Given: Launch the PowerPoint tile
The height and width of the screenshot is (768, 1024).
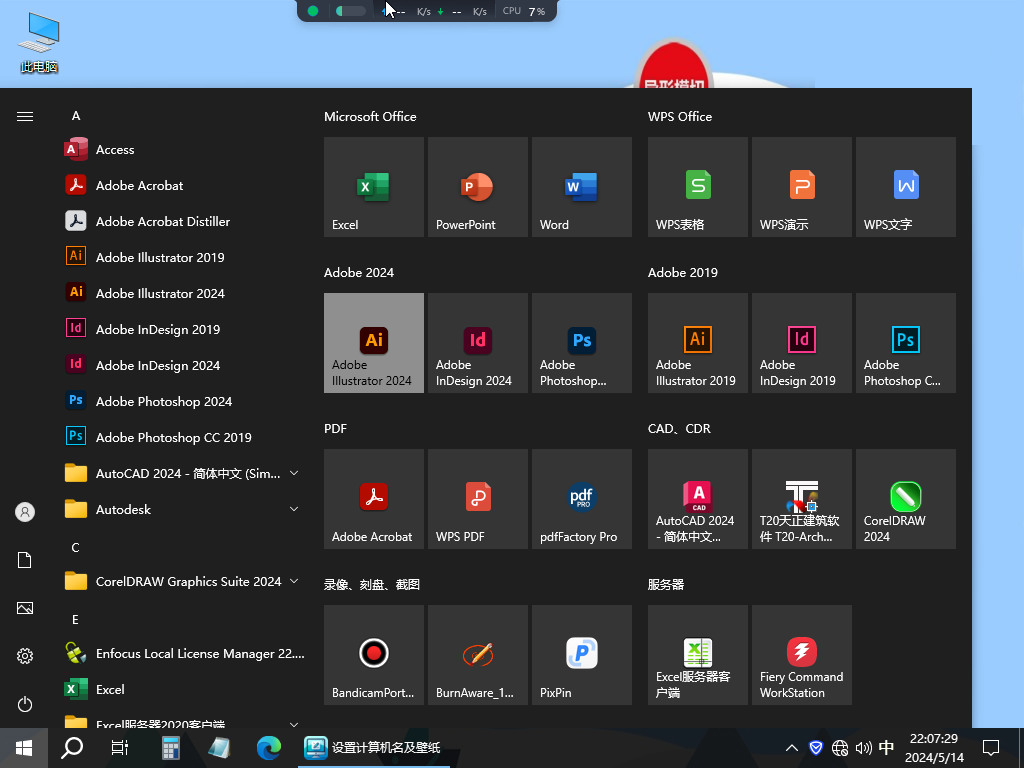Looking at the screenshot, I should (x=477, y=187).
